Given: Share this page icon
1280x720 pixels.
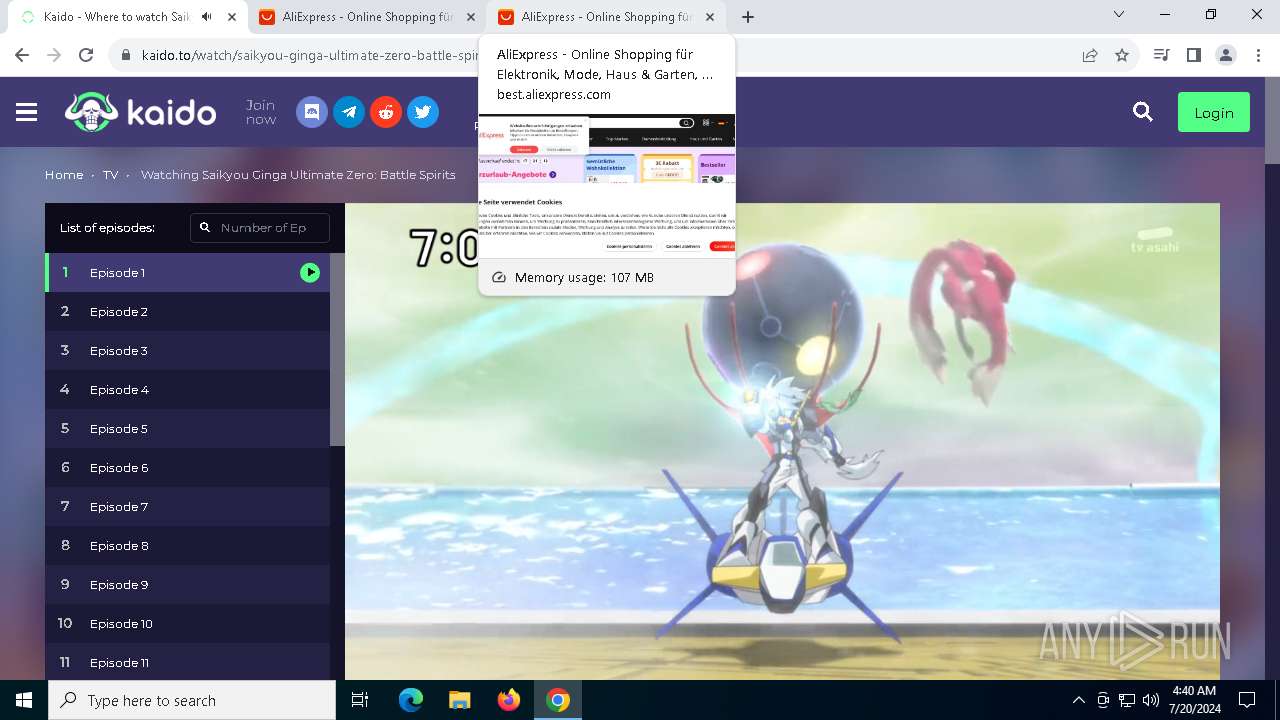Looking at the screenshot, I should [1090, 55].
